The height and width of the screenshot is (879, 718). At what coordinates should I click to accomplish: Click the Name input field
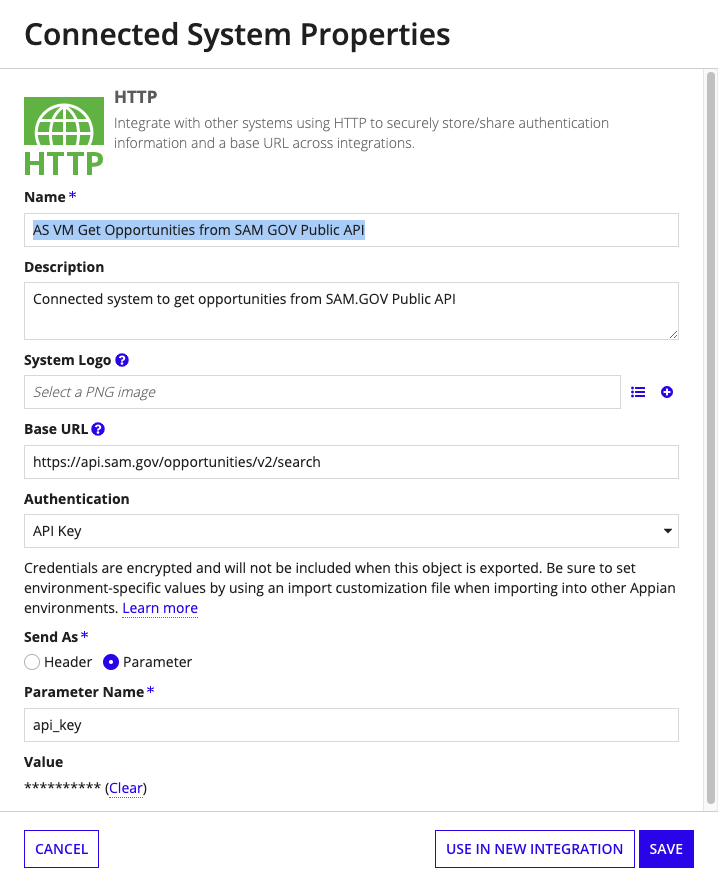click(x=351, y=230)
